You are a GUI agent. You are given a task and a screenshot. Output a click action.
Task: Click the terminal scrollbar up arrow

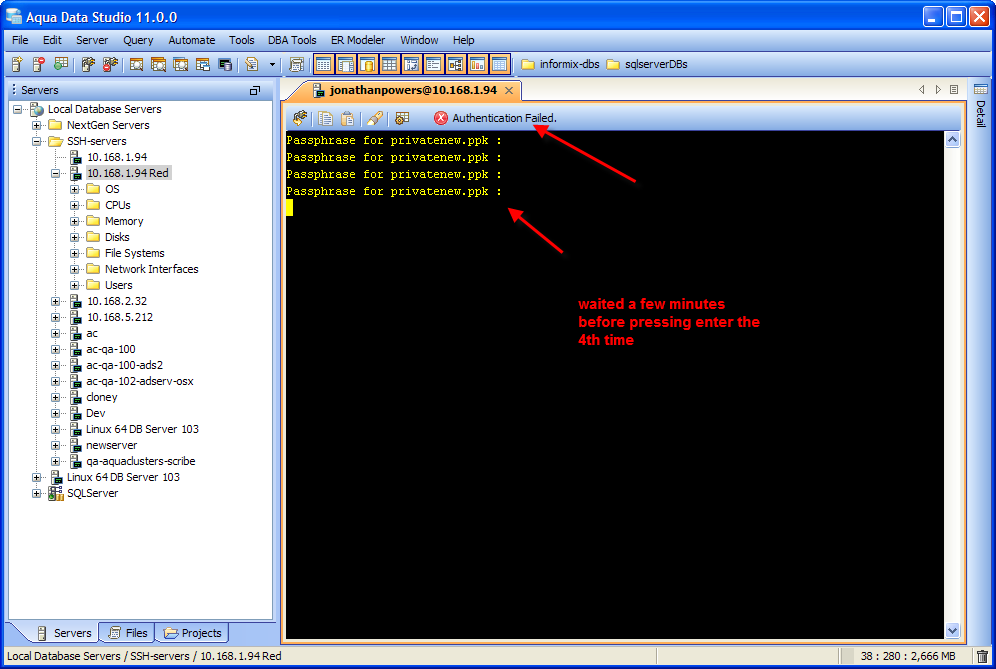click(x=952, y=139)
